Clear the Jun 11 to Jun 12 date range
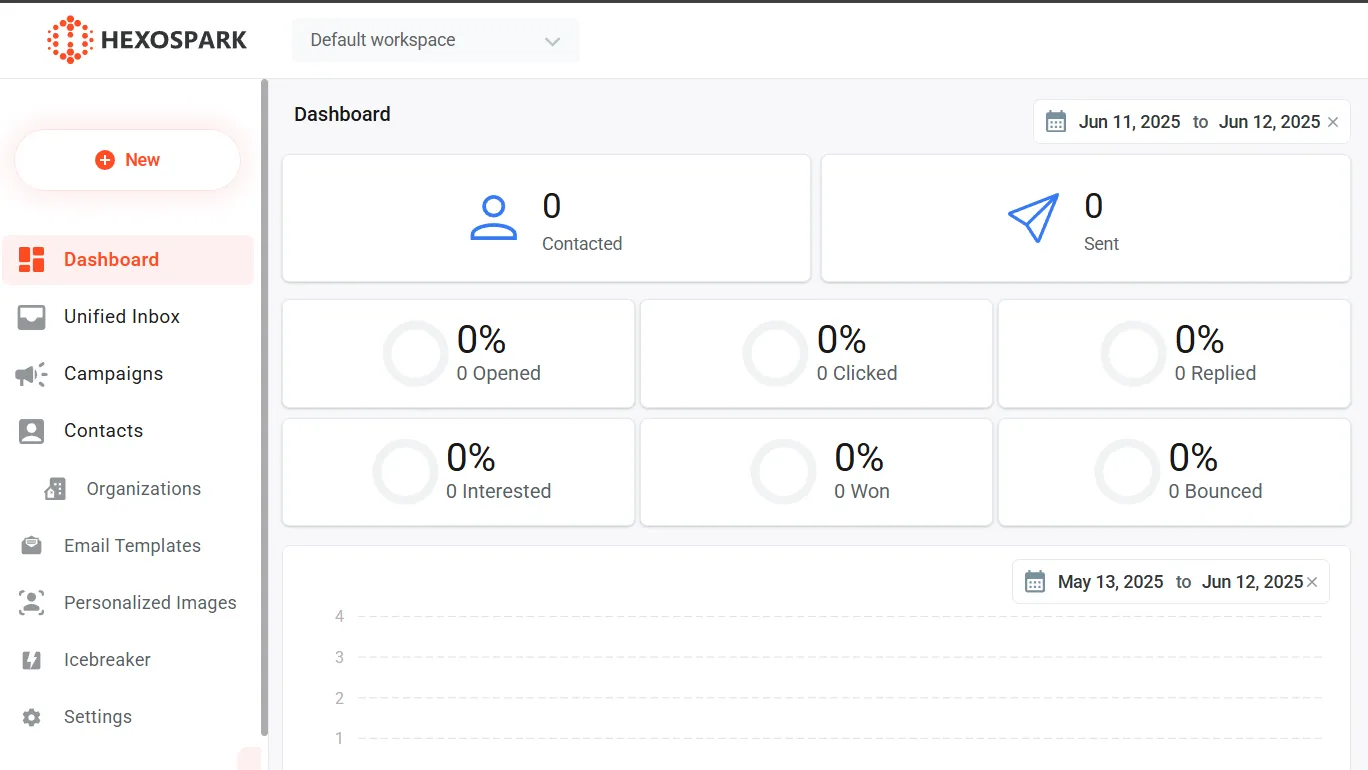 [1333, 122]
